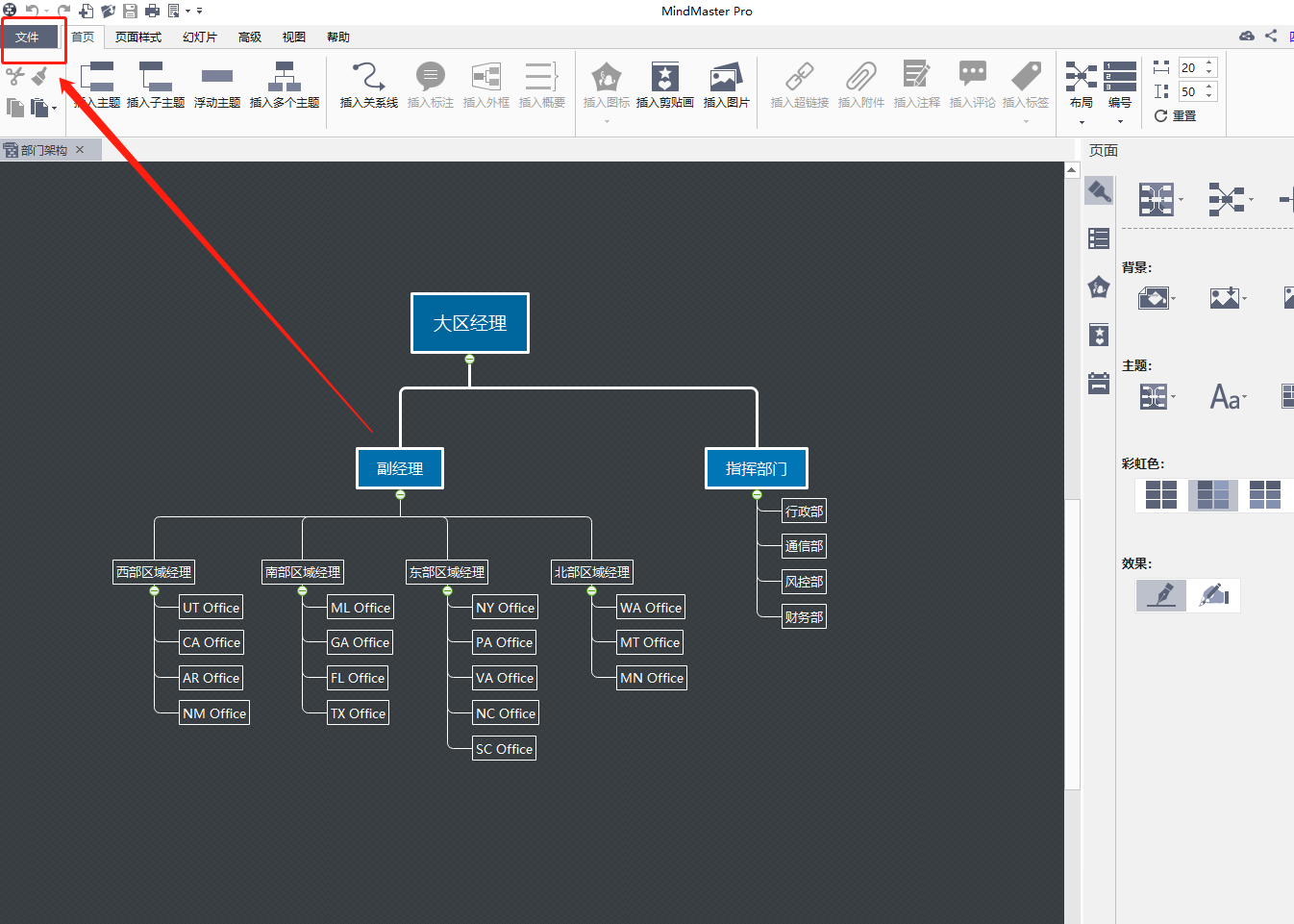Screen dimensions: 1294x924
Task: Switch to the 页面样式 tab
Action: (138, 37)
